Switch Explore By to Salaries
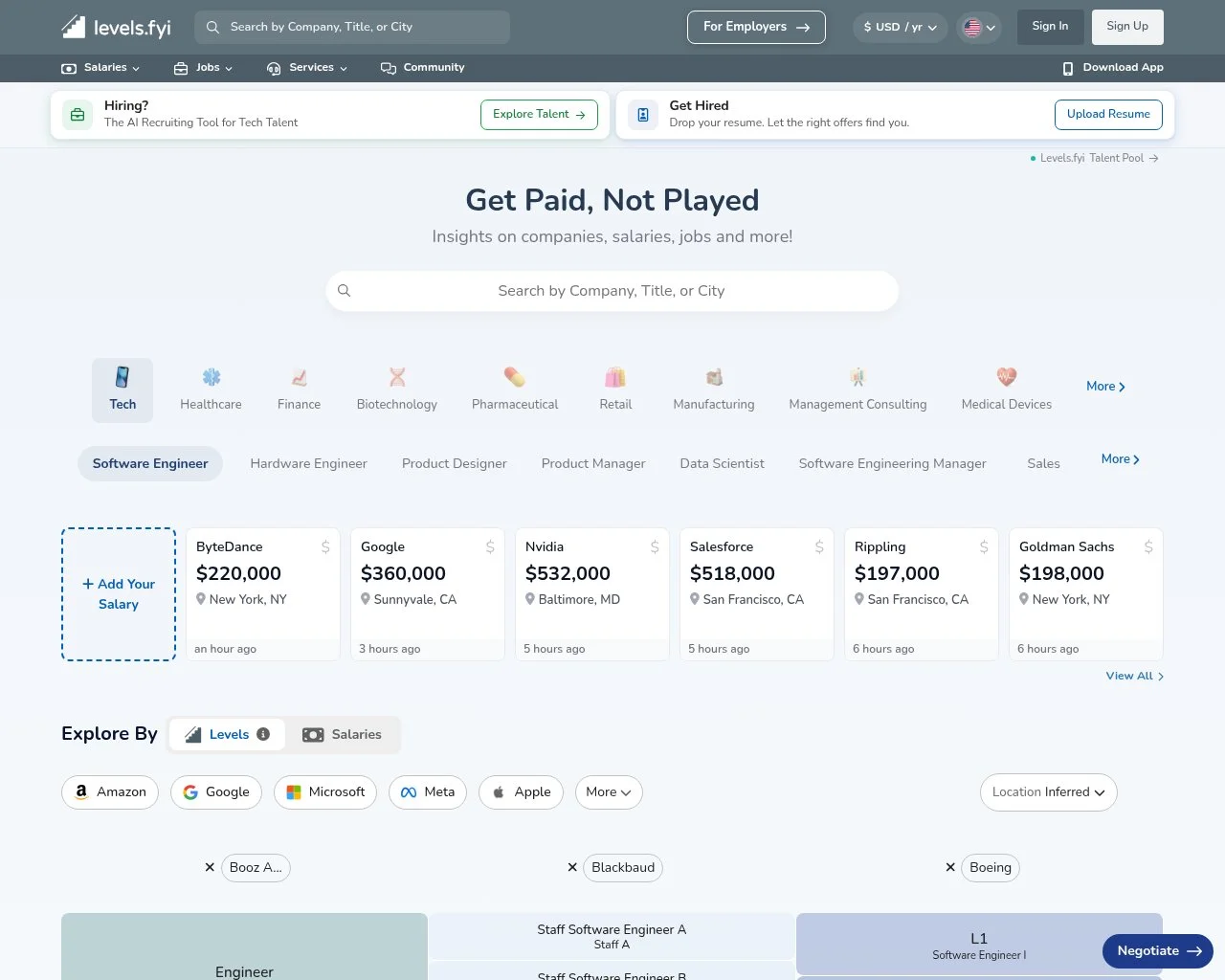Viewport: 1225px width, 980px height. pos(342,734)
